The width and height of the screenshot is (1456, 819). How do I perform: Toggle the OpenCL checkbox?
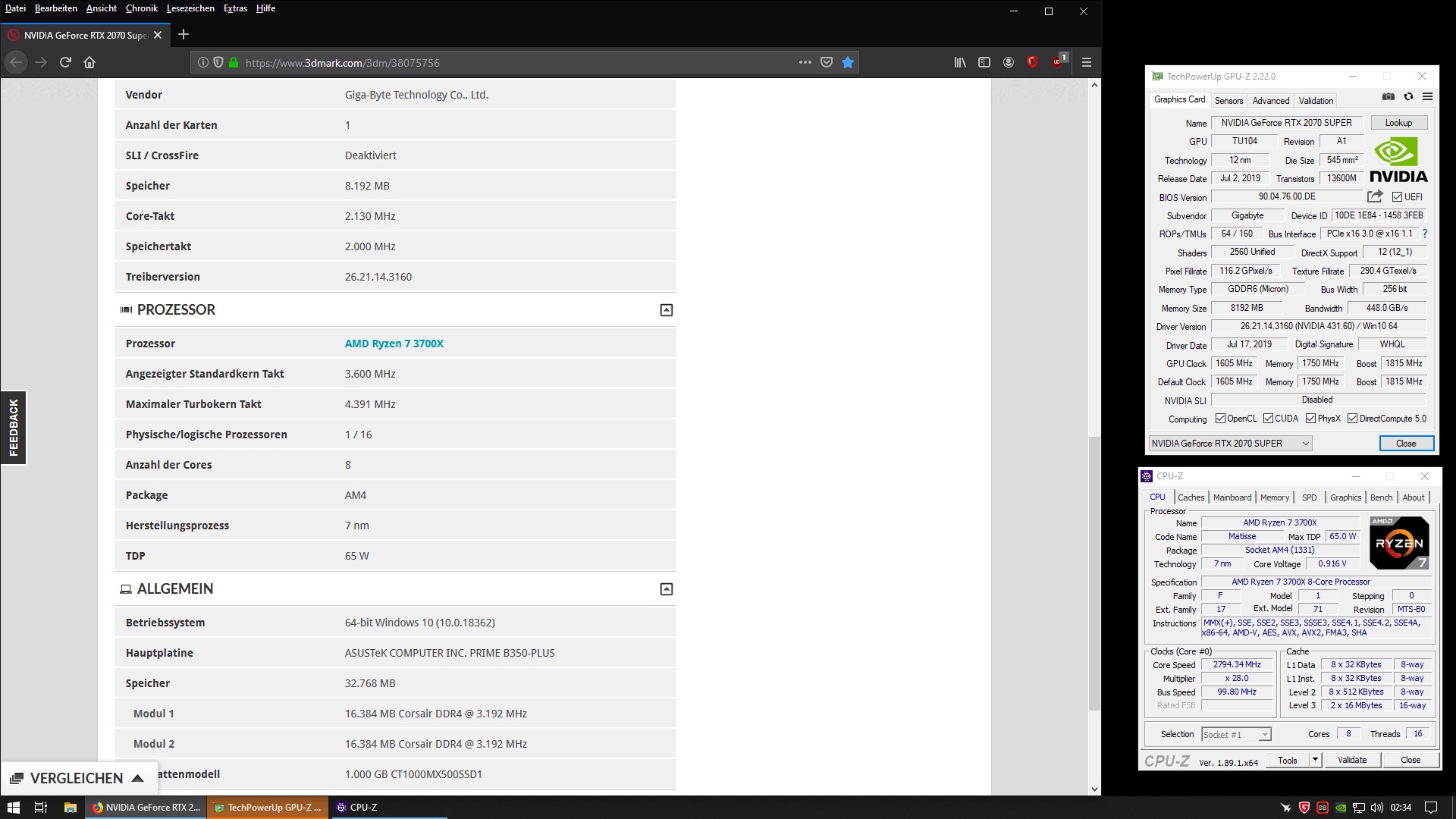(1220, 419)
